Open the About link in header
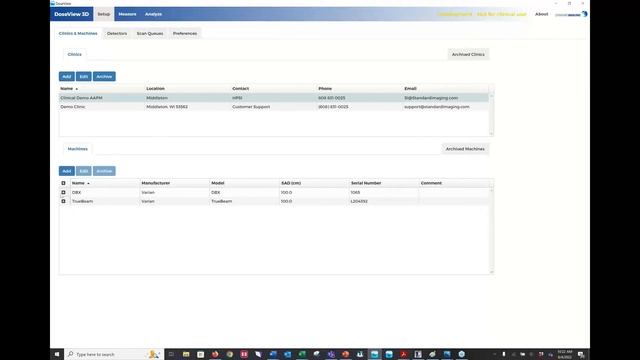The image size is (640, 360). (x=542, y=14)
